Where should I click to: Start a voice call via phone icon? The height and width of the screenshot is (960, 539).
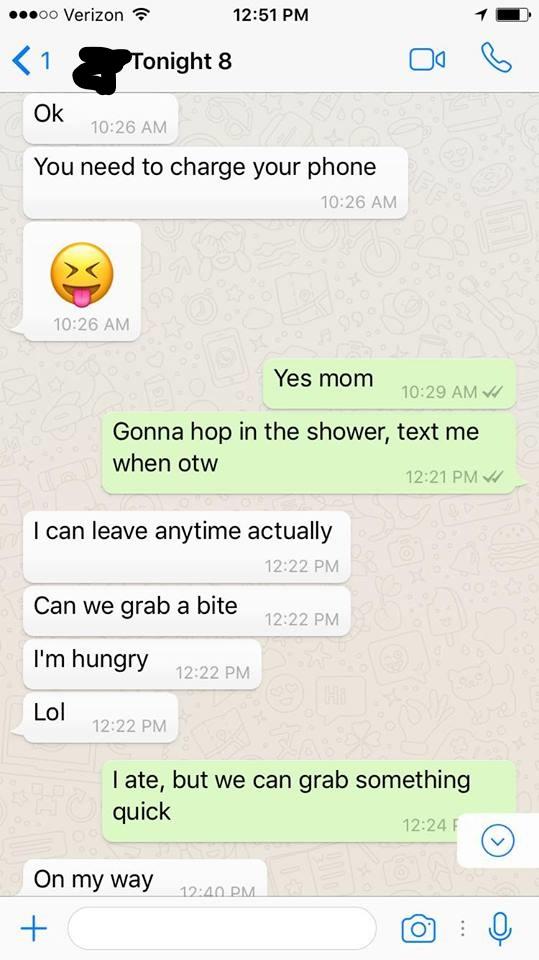pos(496,58)
